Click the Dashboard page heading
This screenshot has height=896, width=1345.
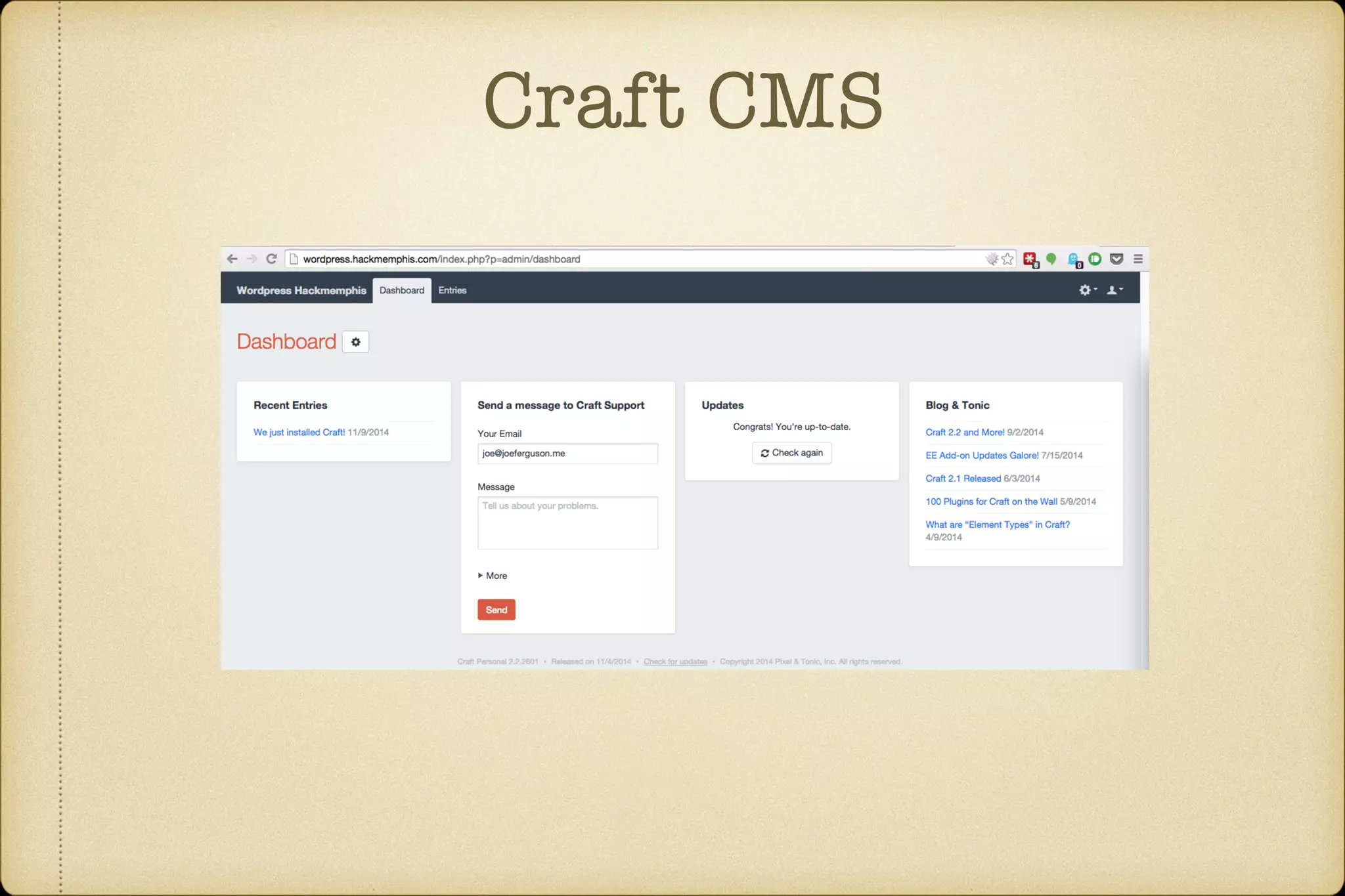tap(286, 341)
